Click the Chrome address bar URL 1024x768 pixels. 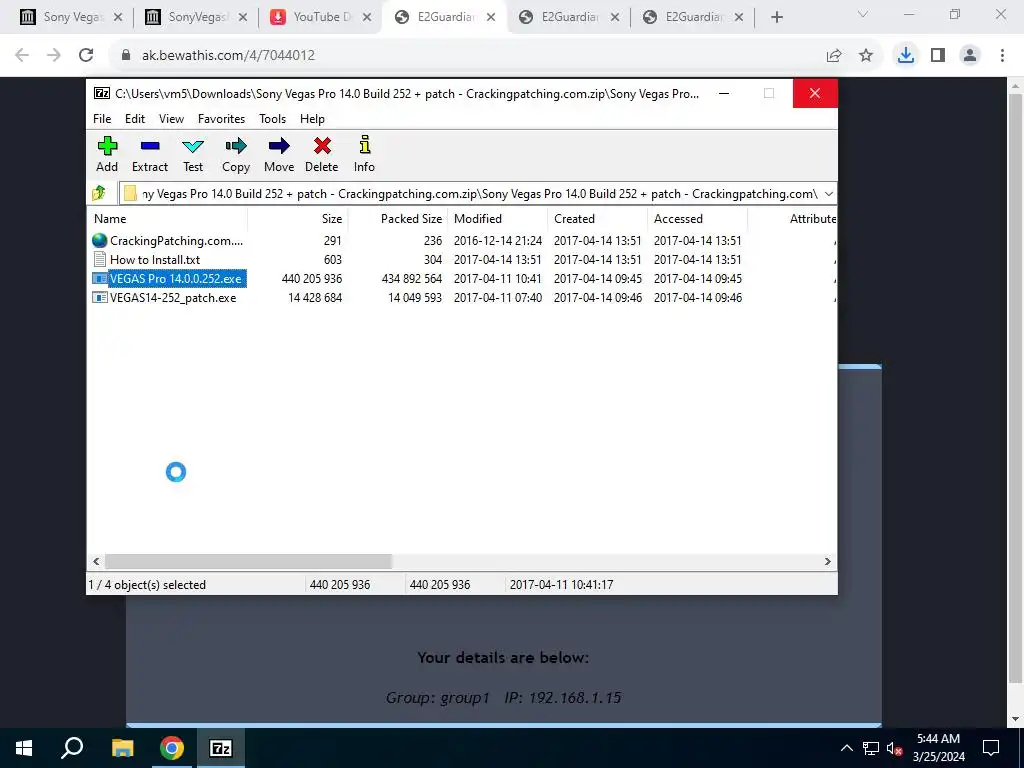click(229, 56)
